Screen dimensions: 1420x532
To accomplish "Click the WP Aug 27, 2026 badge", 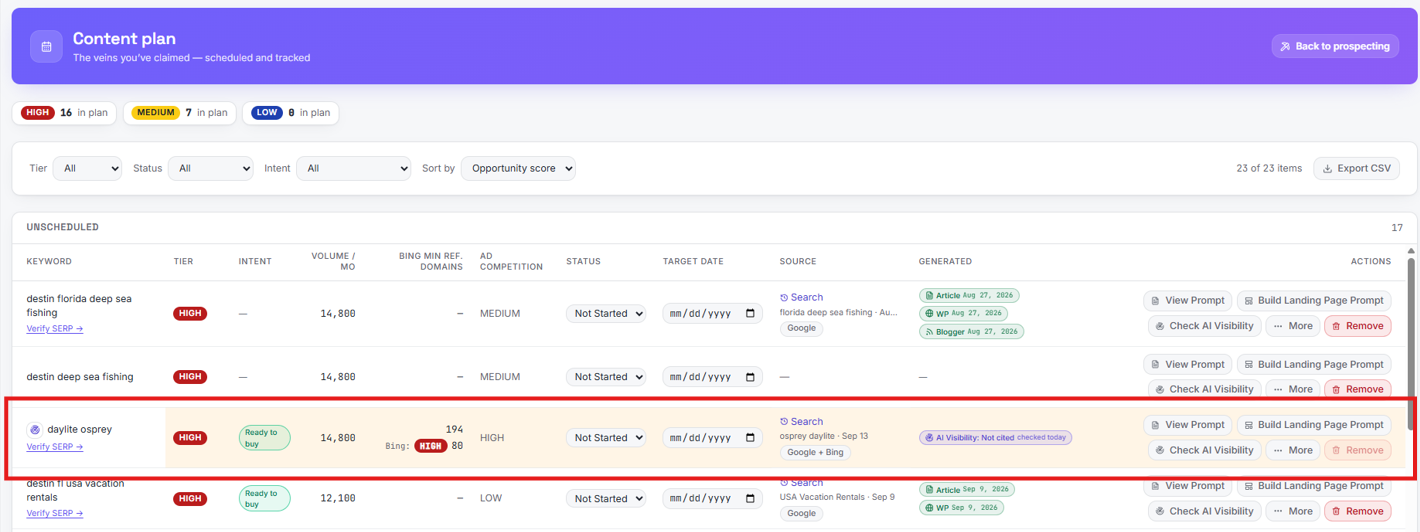I will 963,313.
